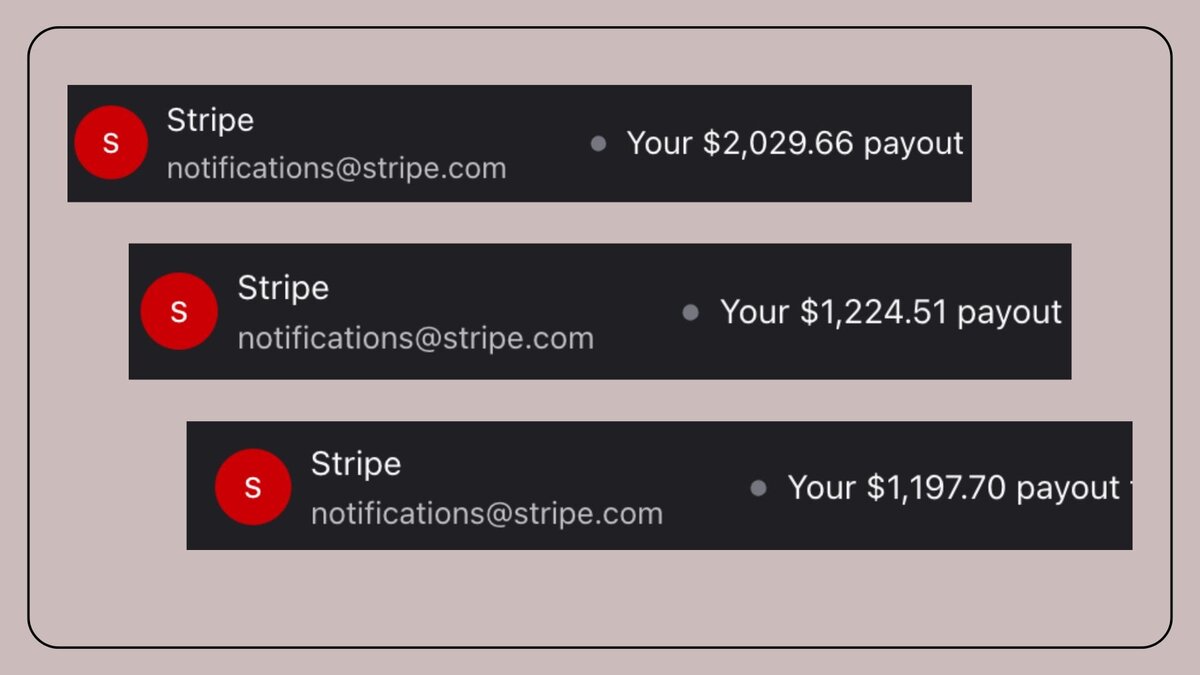
Task: Open the "Your $1,224.51 payout" subject
Action: (x=891, y=312)
